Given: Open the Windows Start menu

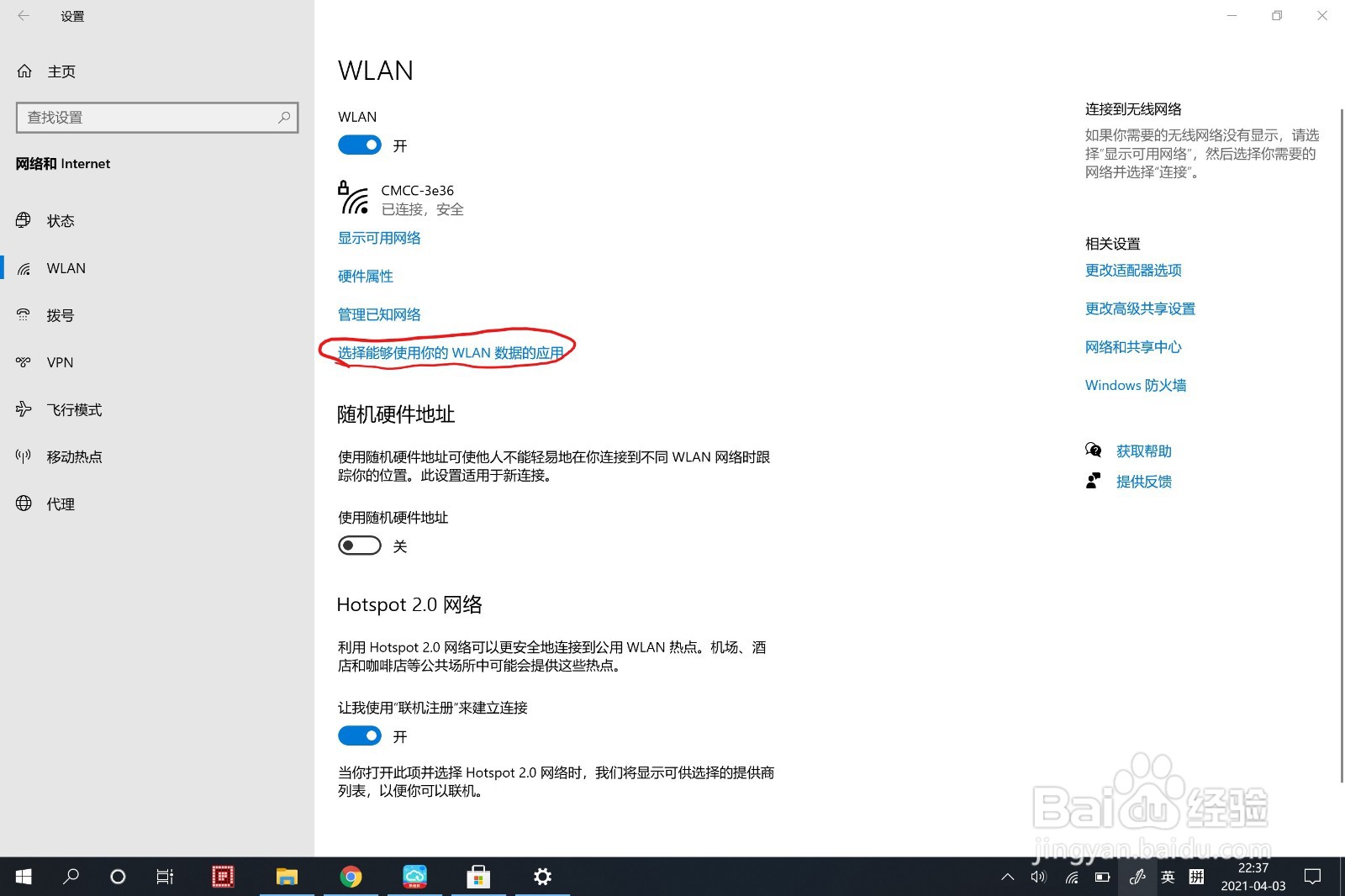Looking at the screenshot, I should (x=24, y=877).
